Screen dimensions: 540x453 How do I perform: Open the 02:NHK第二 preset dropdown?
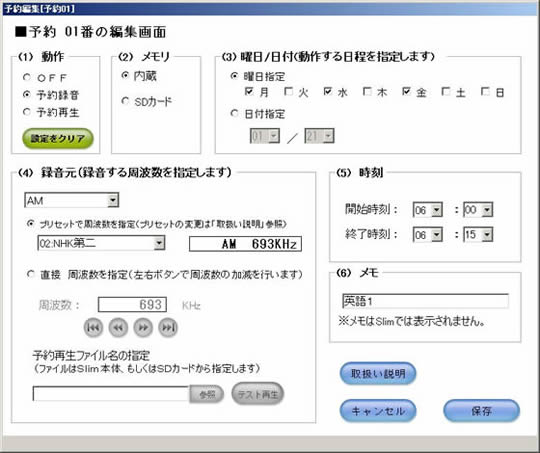pos(101,244)
